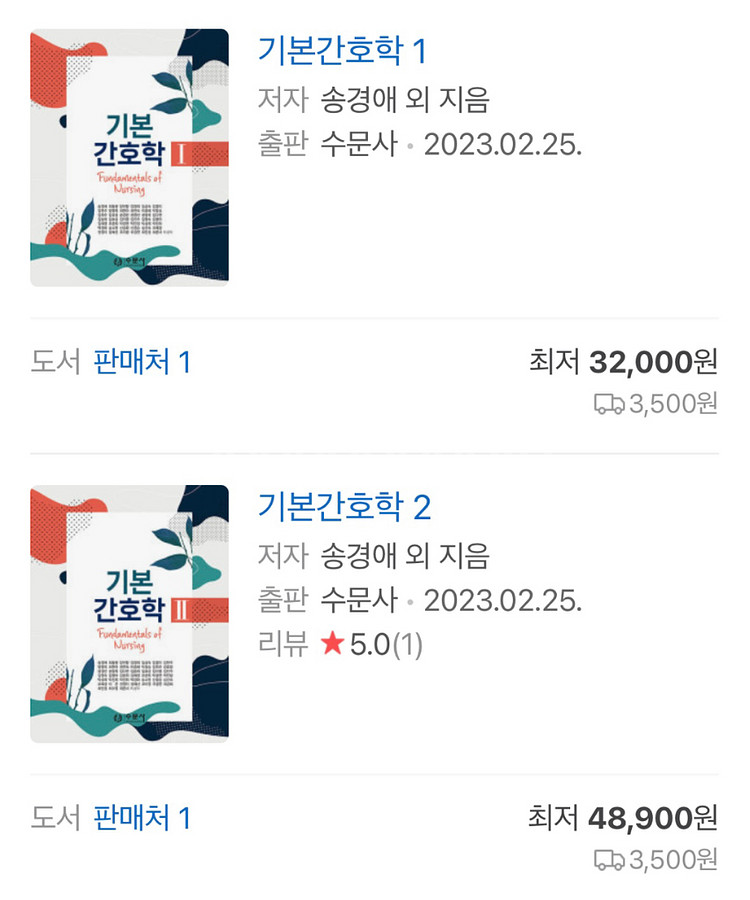Open the 기본간호학 1 book cover image
This screenshot has height=900, width=750.
[x=129, y=157]
